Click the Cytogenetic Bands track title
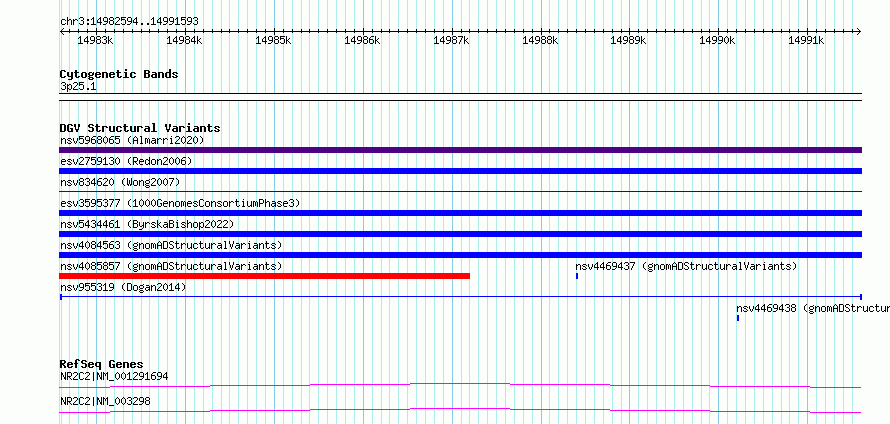The image size is (890, 424). pos(119,74)
